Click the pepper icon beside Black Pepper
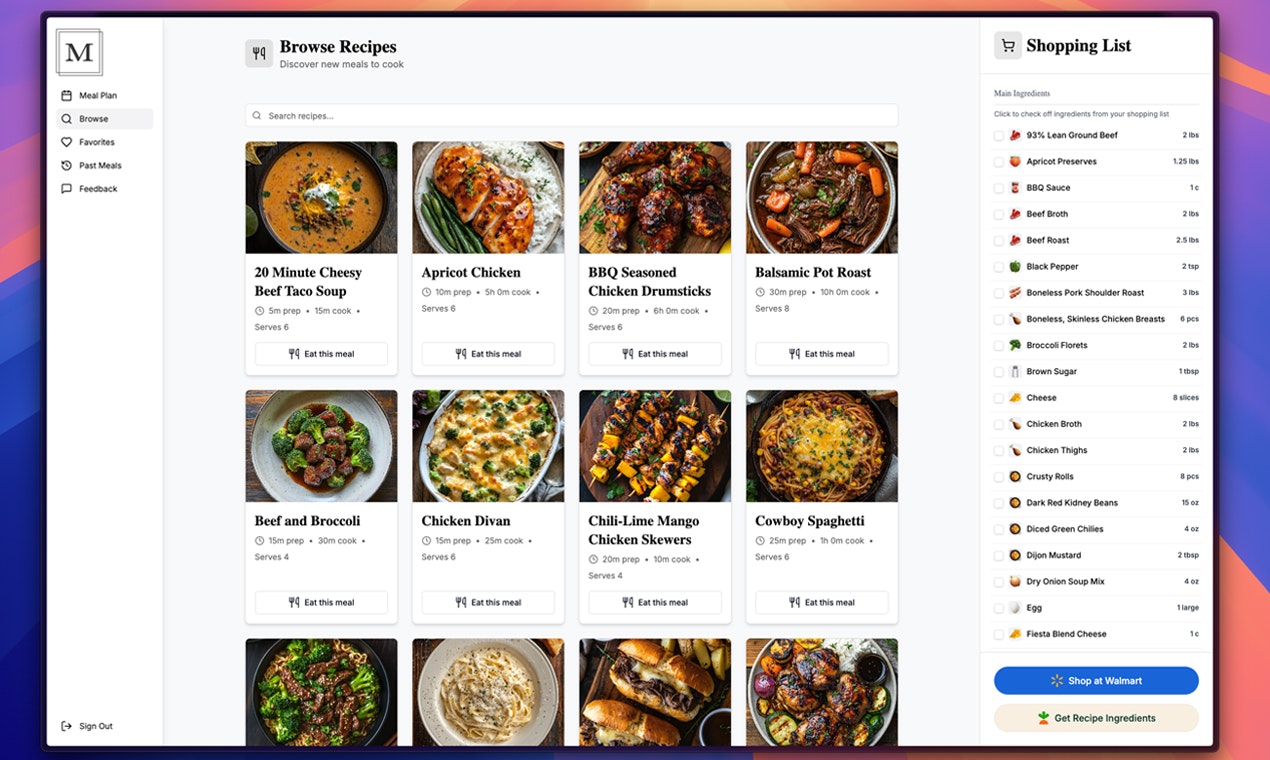1270x760 pixels. coord(1015,267)
